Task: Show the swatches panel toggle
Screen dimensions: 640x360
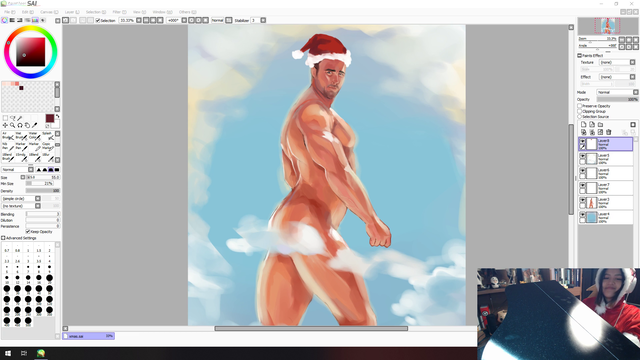Action: pyautogui.click(x=35, y=20)
